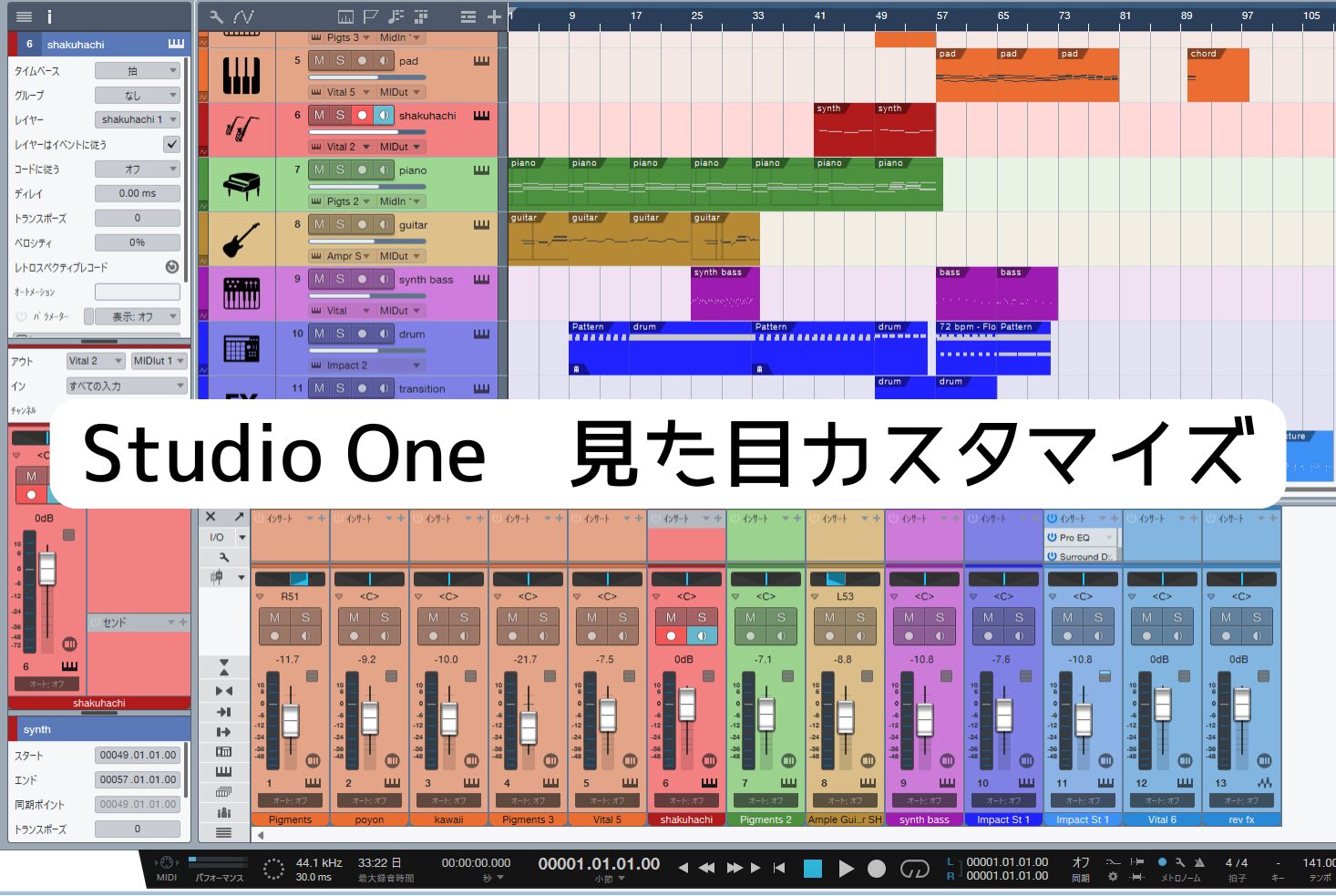Select the poyon channel label in mixer
Viewport: 1336px width, 896px height.
click(x=369, y=819)
